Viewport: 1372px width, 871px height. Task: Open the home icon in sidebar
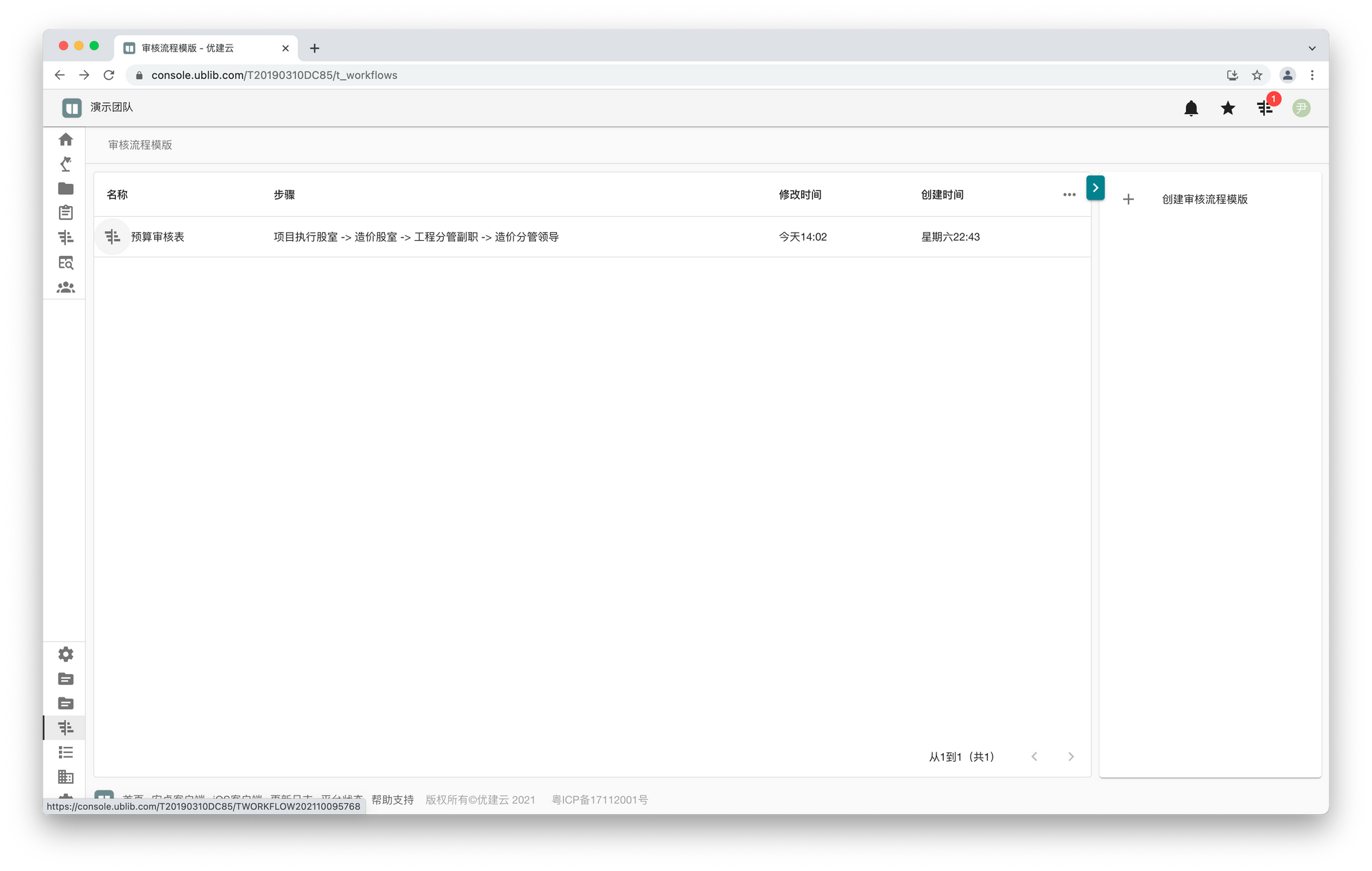tap(66, 139)
